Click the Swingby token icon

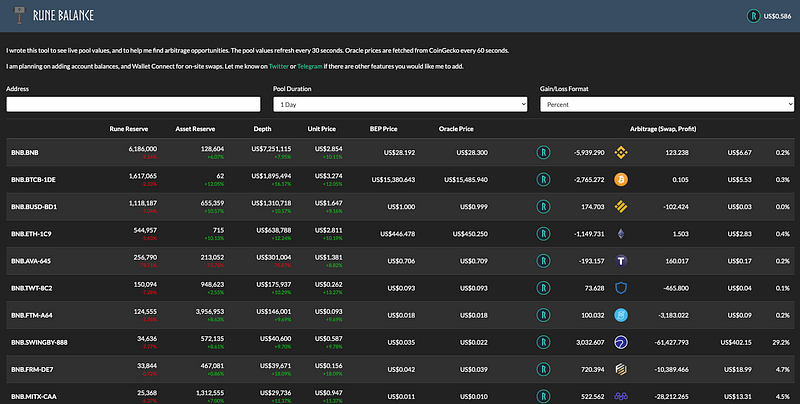pyautogui.click(x=621, y=342)
